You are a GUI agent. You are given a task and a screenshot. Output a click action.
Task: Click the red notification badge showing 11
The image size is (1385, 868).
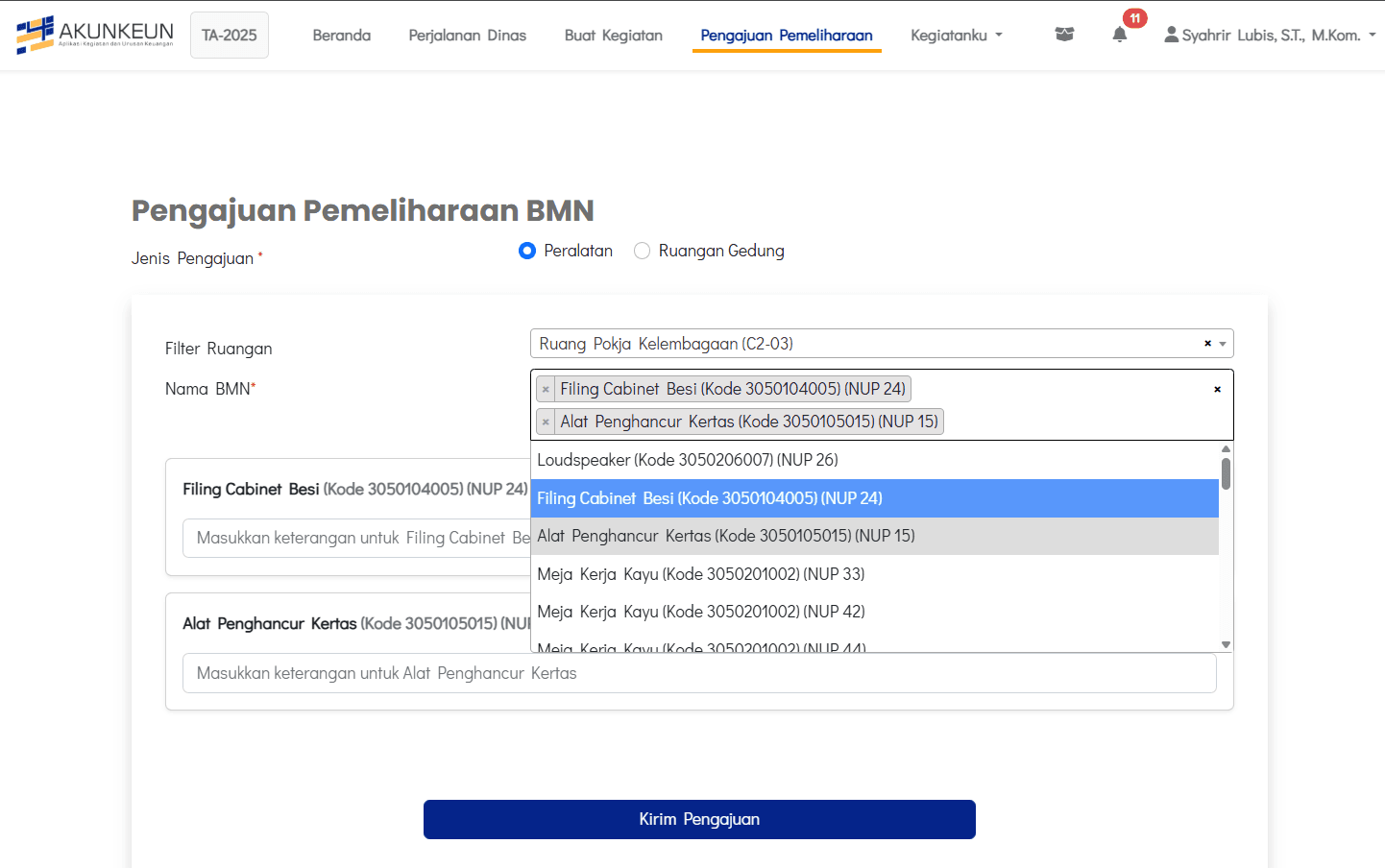[1135, 18]
